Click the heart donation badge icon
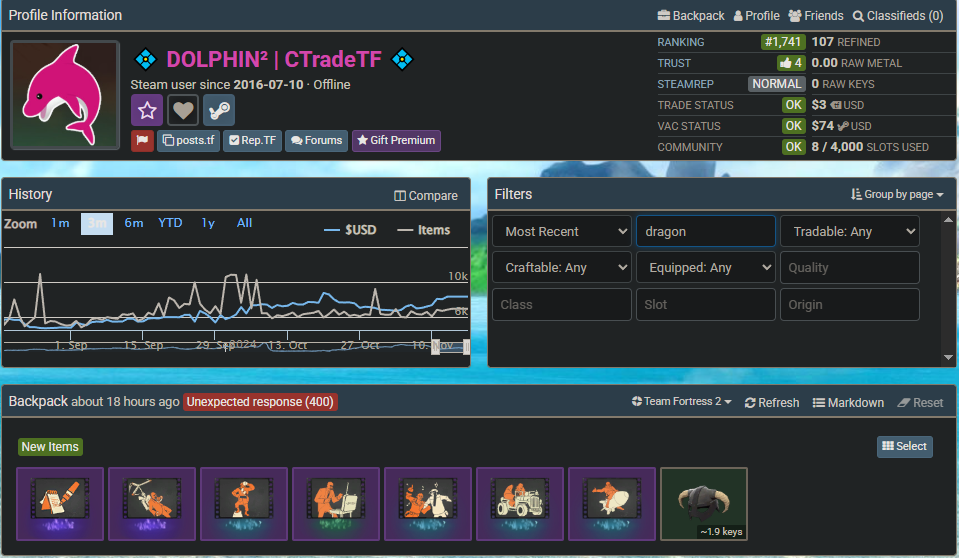The height and width of the screenshot is (558, 959). click(x=183, y=111)
